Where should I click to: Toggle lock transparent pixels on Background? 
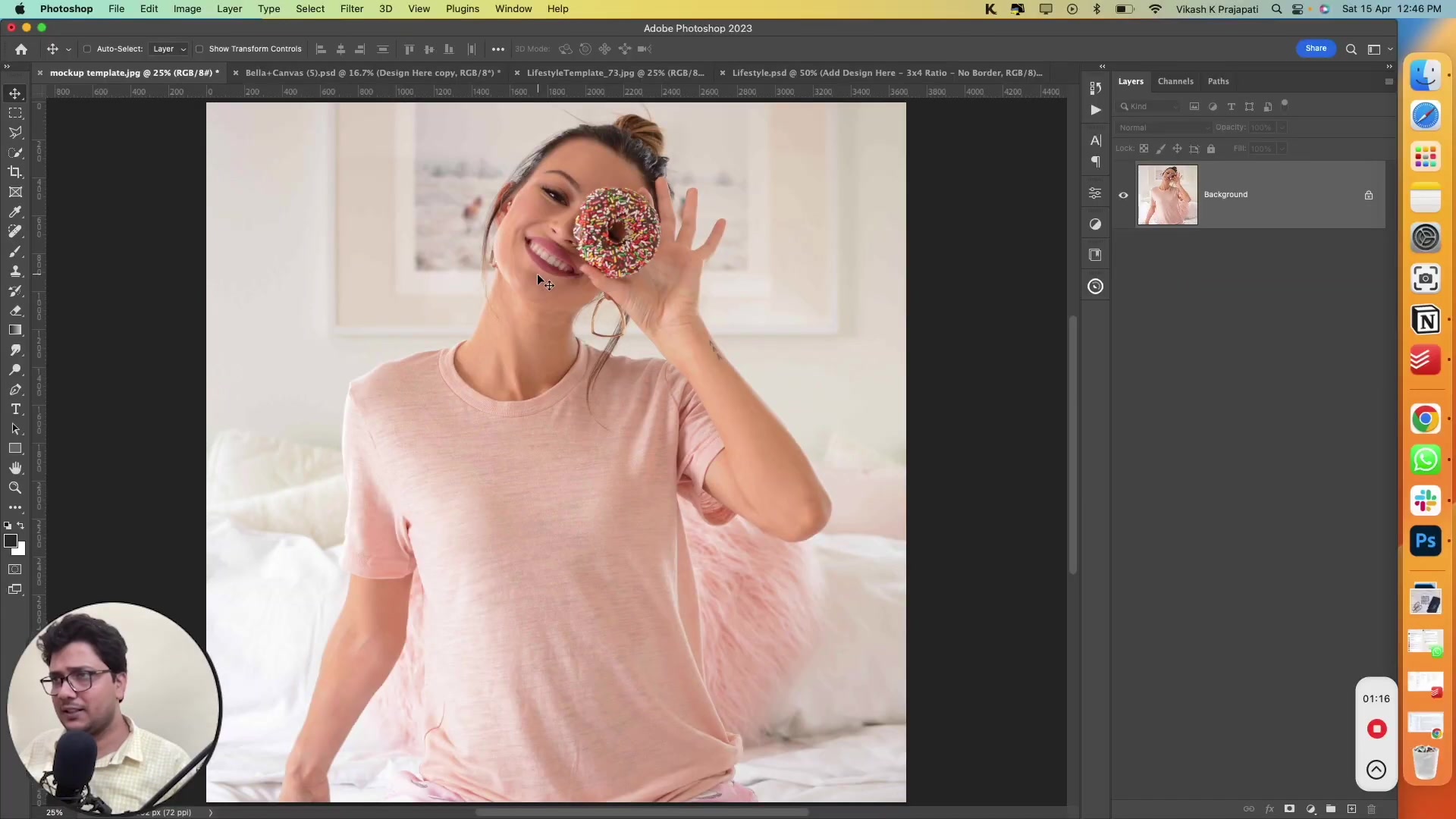click(x=1145, y=149)
